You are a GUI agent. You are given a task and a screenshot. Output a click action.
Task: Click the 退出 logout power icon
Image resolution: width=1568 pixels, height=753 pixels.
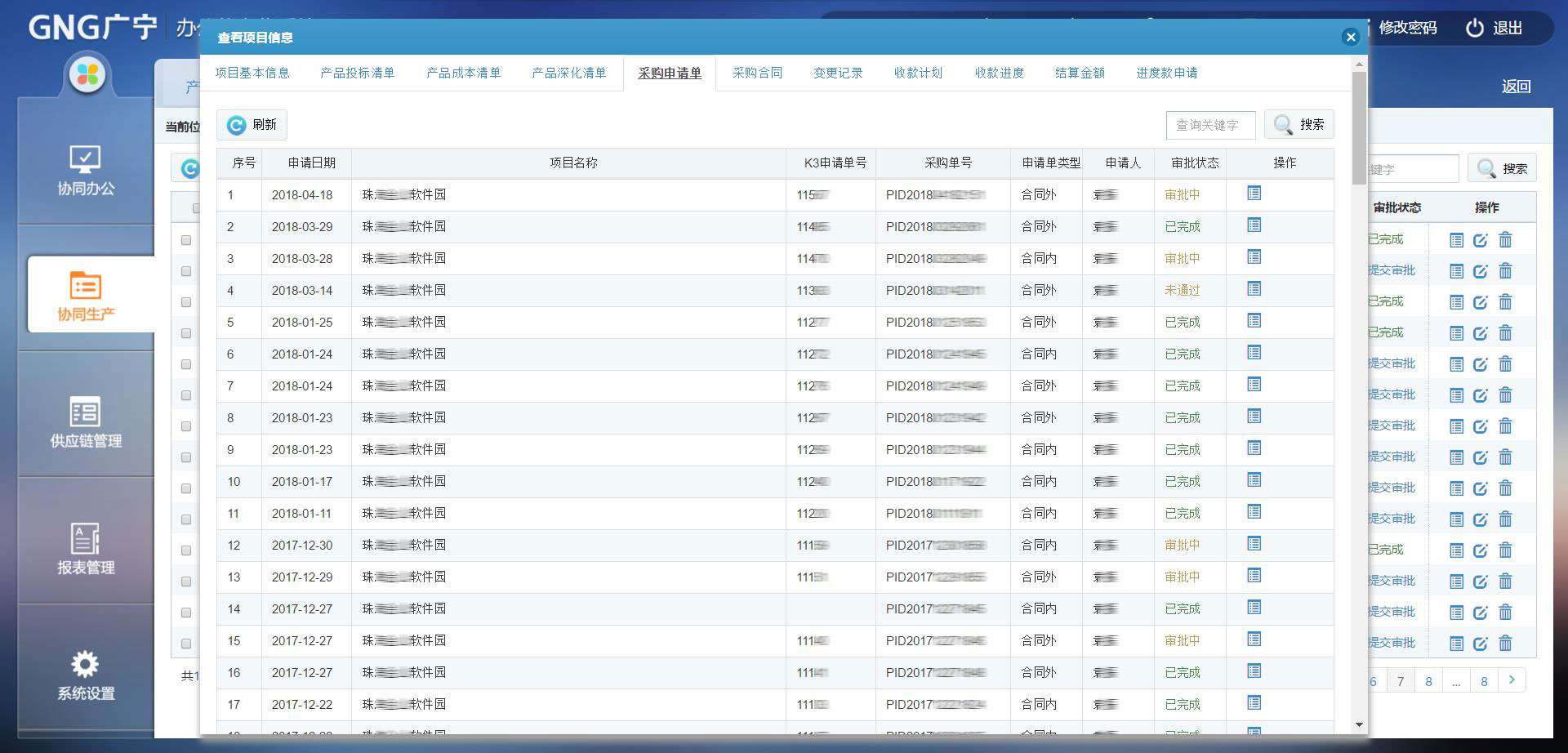(1474, 28)
